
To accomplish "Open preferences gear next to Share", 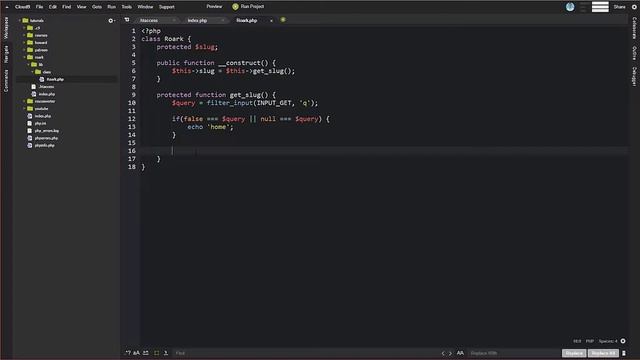I will click(634, 7).
